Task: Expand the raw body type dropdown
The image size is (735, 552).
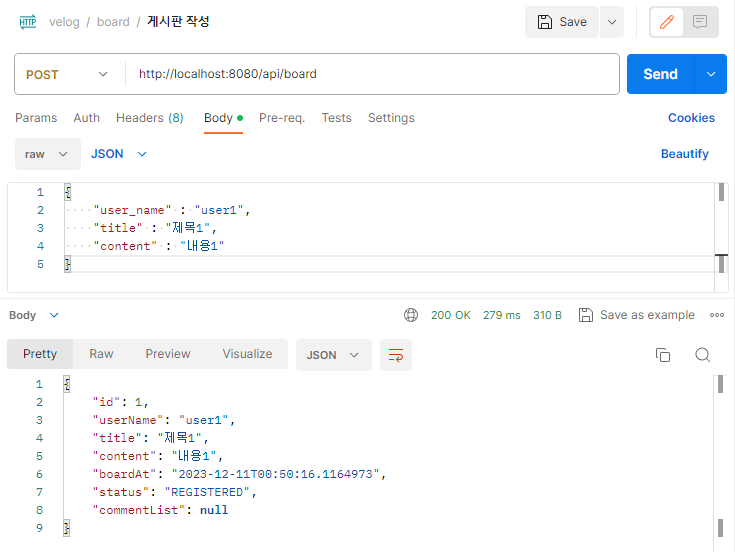Action: click(47, 154)
